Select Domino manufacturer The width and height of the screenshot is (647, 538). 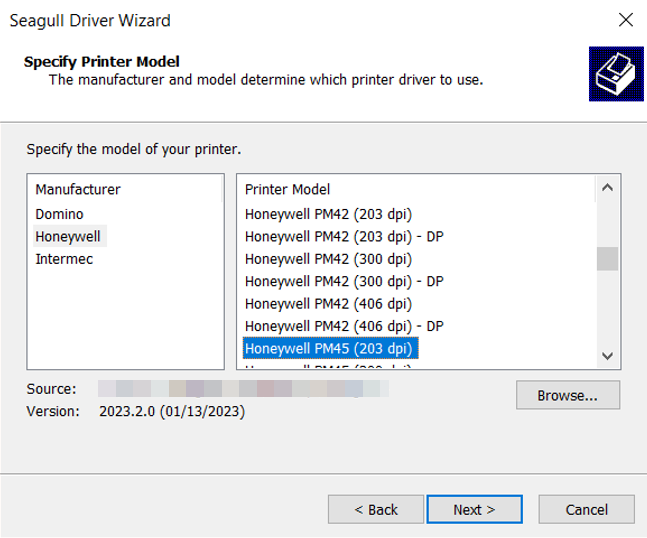(59, 214)
